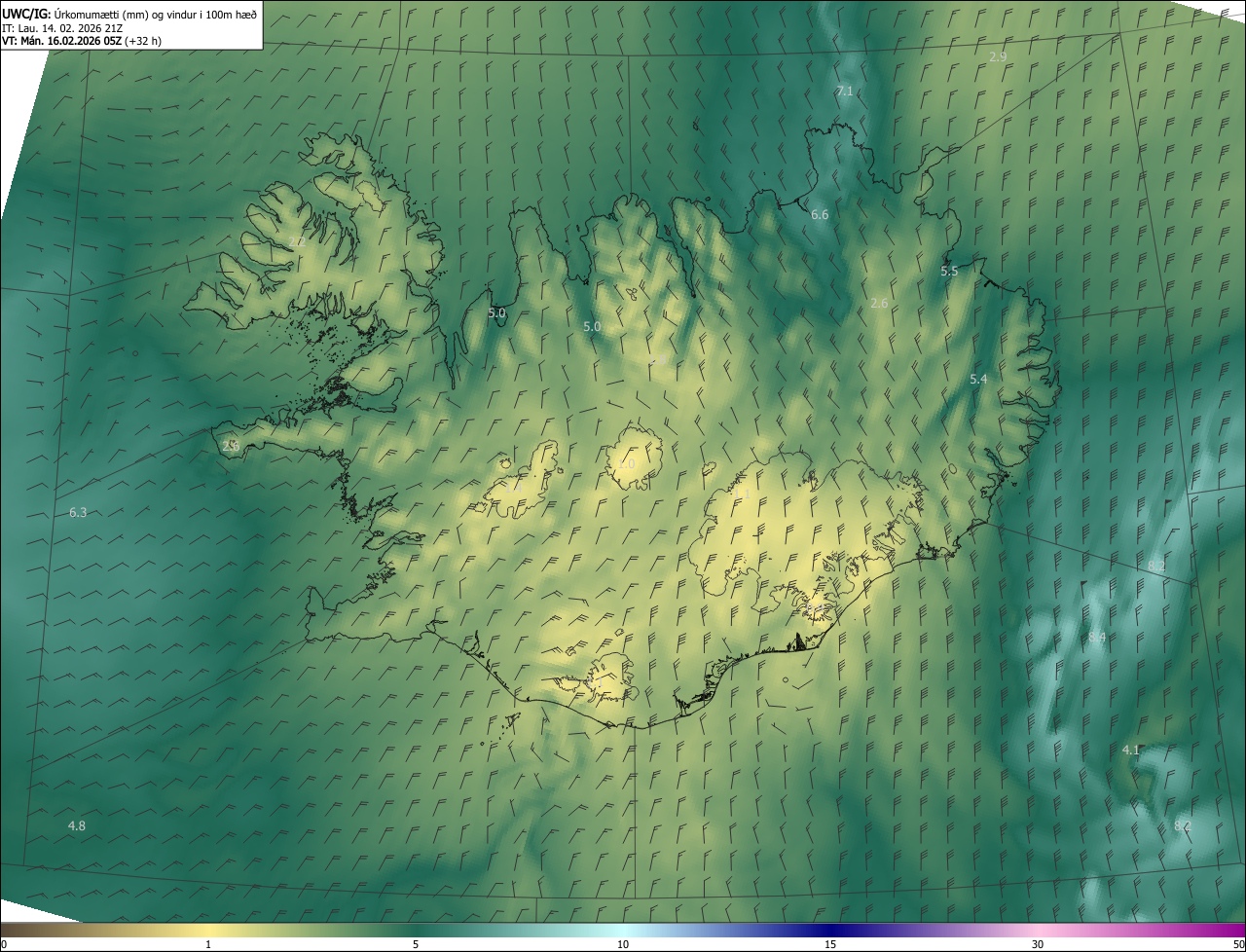
Task: Select the 4.8 value label on the map
Action: 76,825
